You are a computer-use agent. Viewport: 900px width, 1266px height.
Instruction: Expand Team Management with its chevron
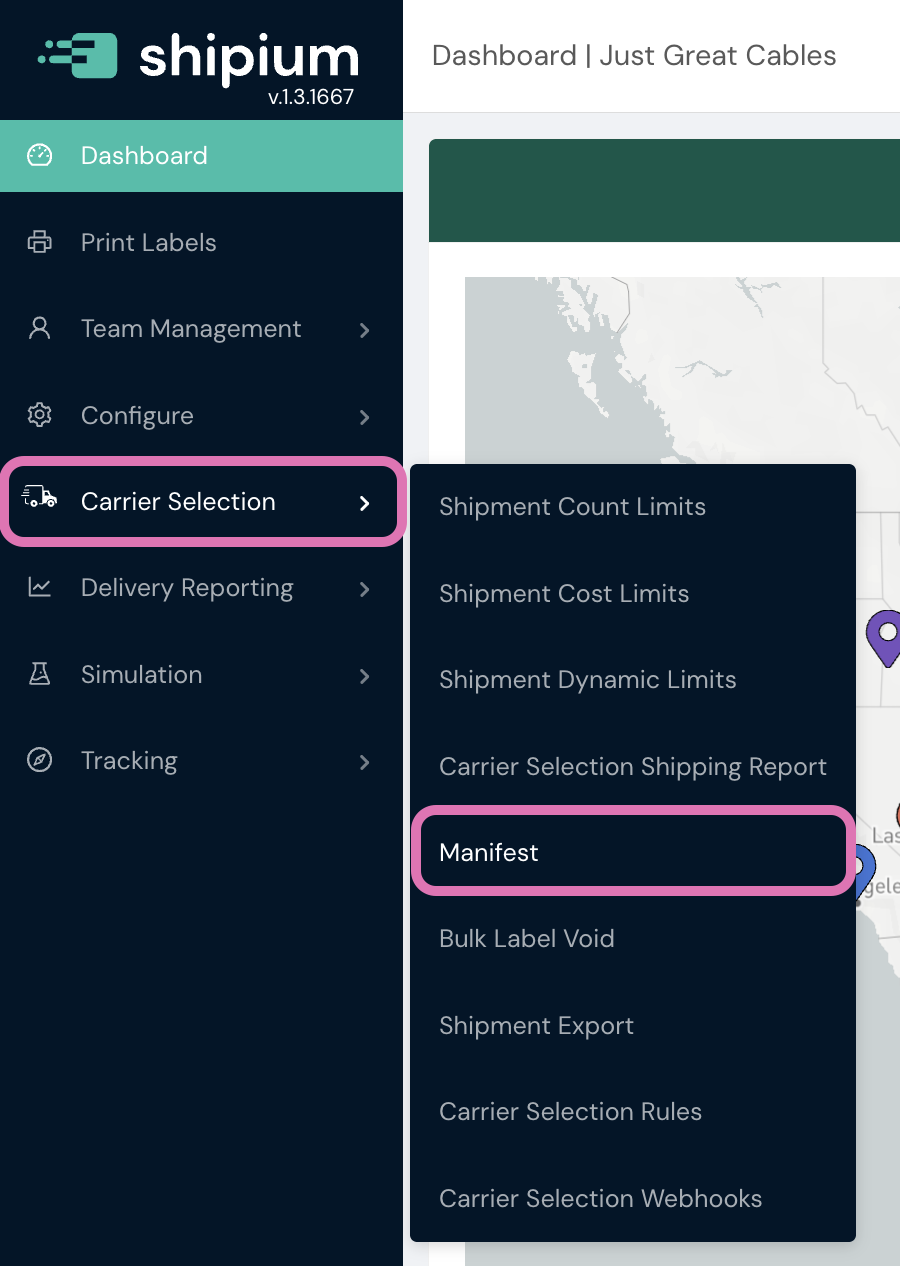365,330
